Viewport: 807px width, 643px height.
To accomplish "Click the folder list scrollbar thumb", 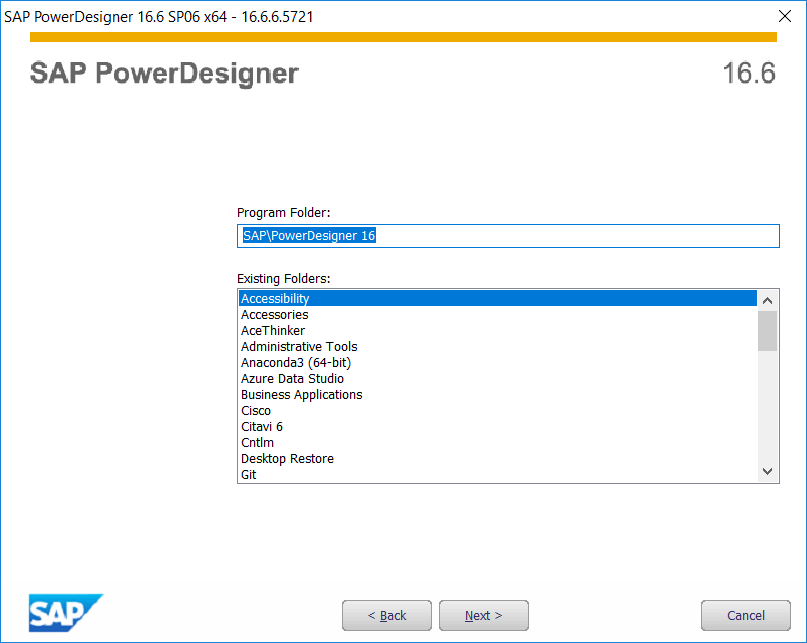I will (x=767, y=331).
